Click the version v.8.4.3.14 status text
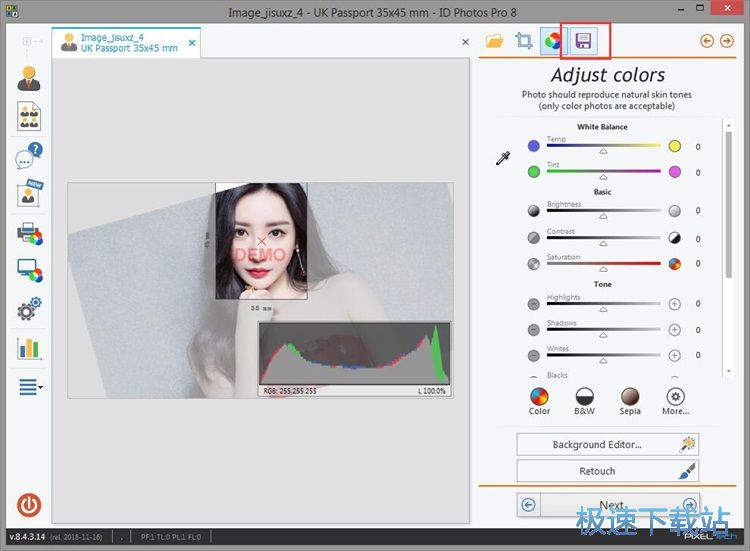Screen dimensions: 750x551 point(27,537)
